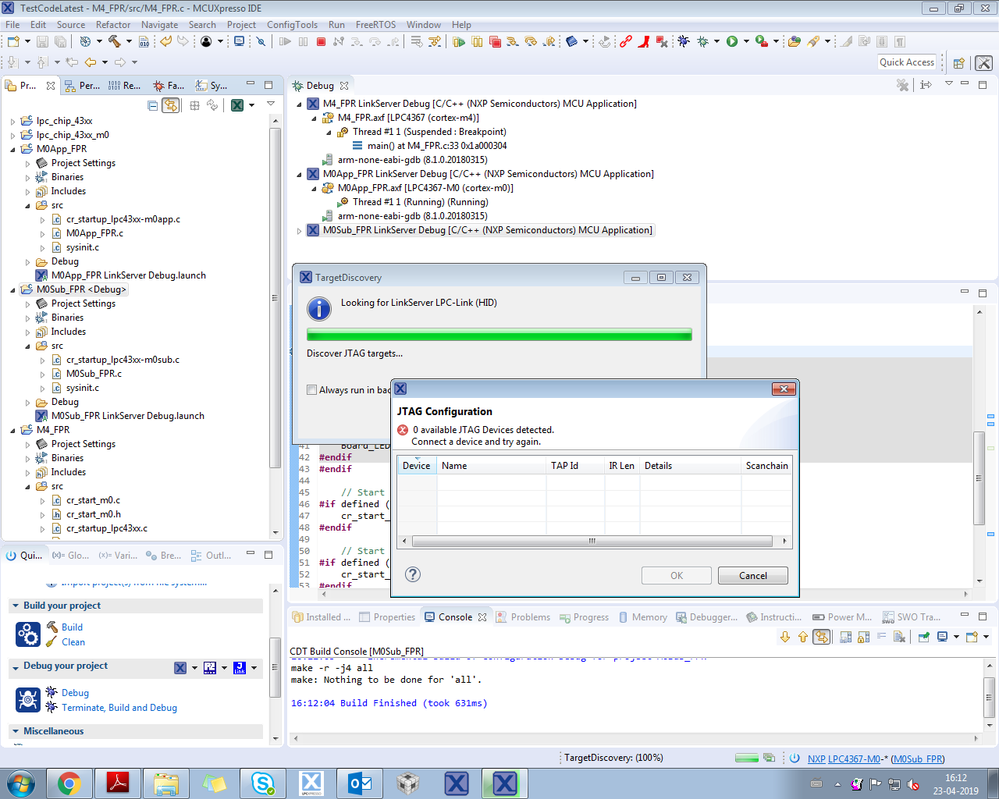The image size is (999, 799).
Task: Click the red Terminate debug button
Action: pos(321,41)
